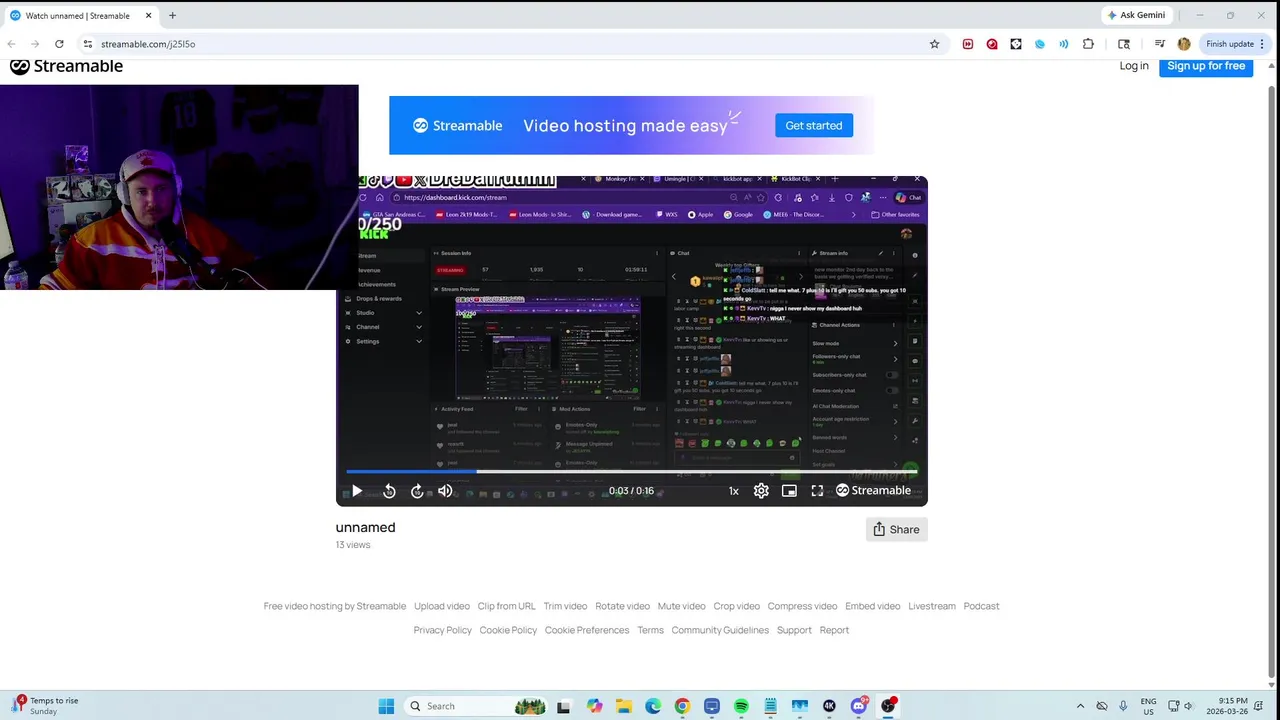Click the Log in link
The width and height of the screenshot is (1280, 720).
click(1134, 66)
